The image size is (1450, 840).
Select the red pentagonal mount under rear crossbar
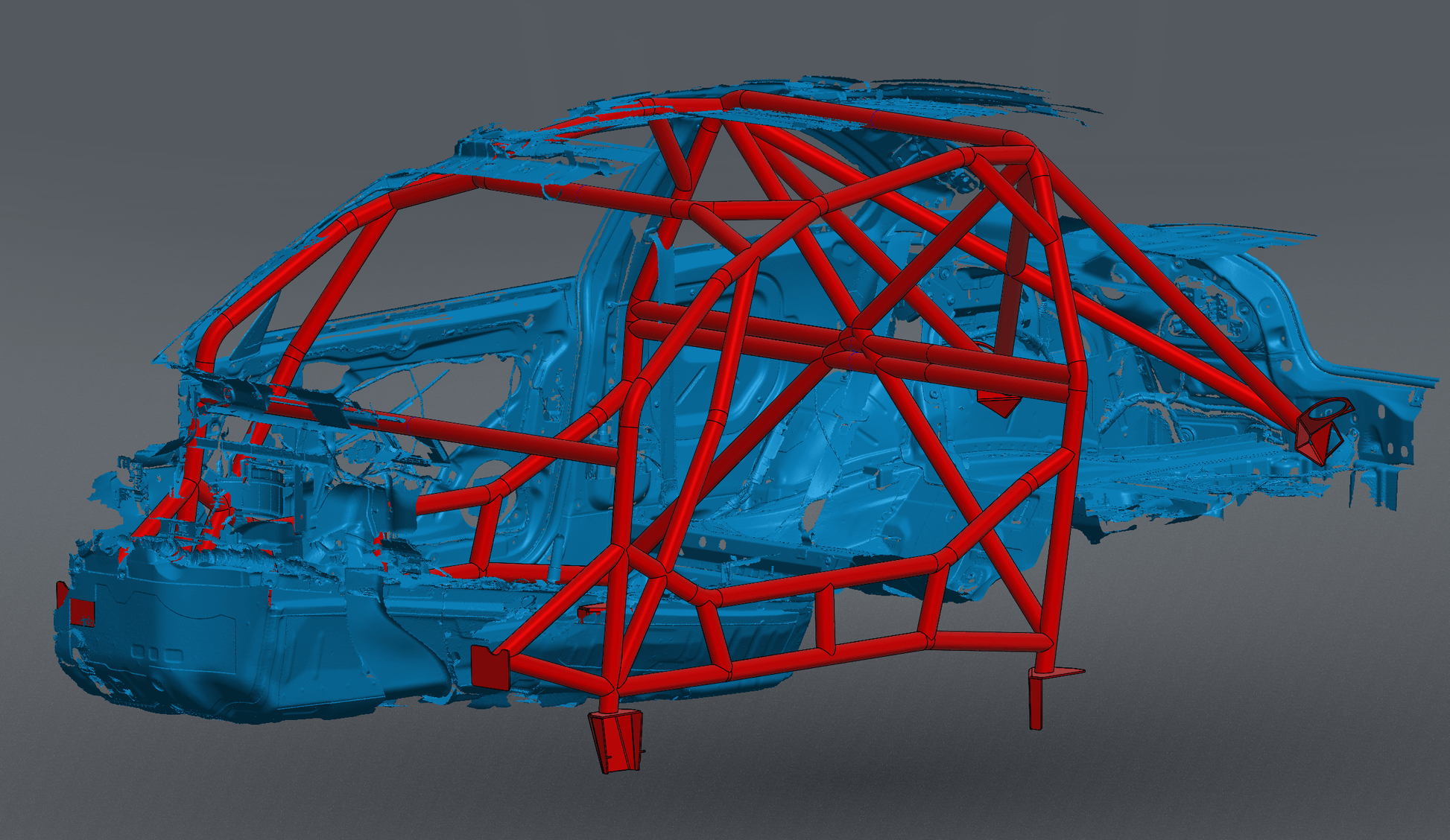click(x=998, y=404)
